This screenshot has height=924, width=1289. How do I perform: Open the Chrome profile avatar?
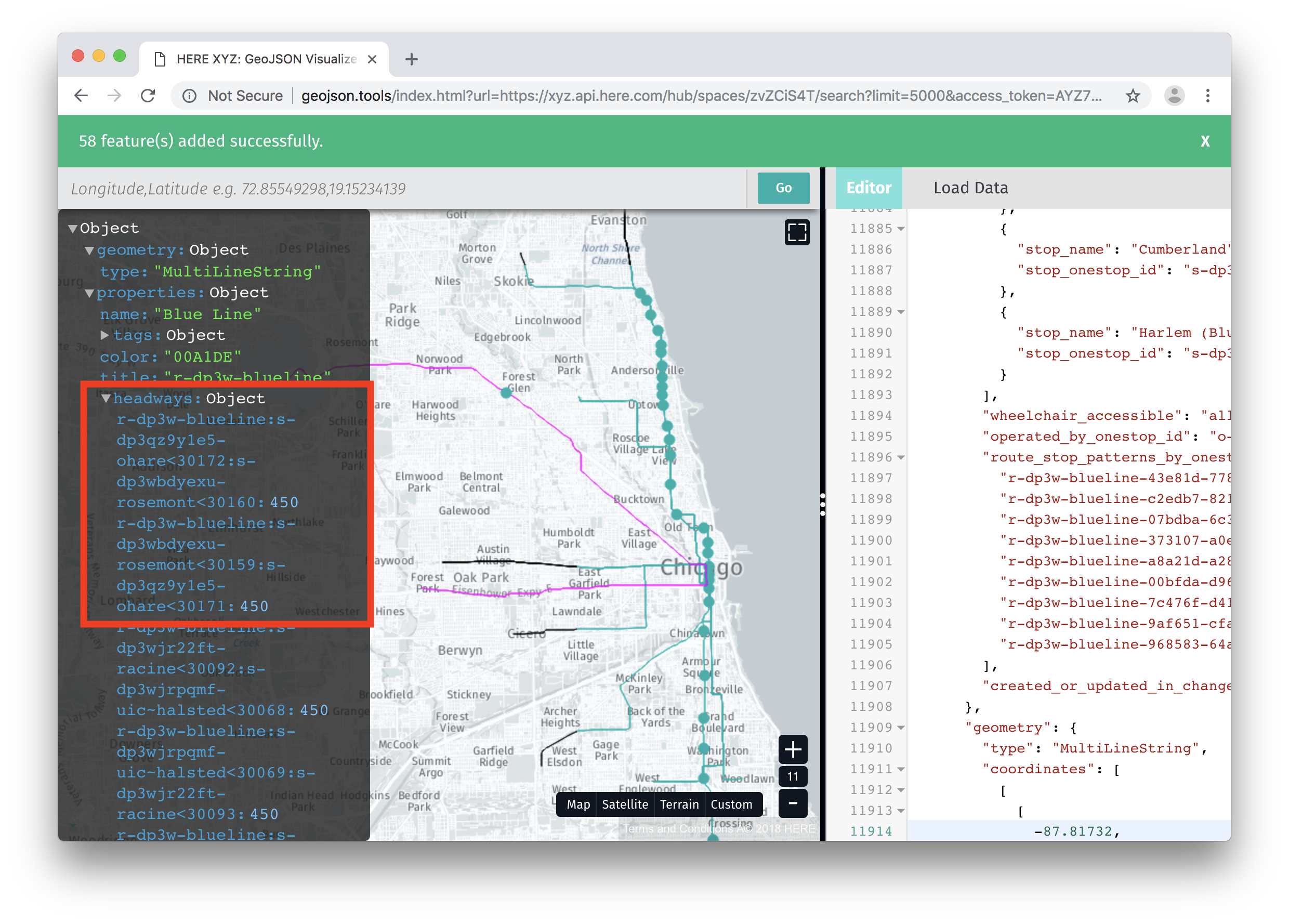pos(1174,96)
